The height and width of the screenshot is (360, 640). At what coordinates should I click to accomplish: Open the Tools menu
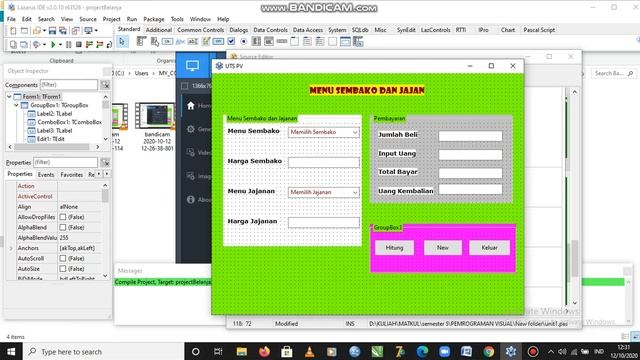(177, 19)
